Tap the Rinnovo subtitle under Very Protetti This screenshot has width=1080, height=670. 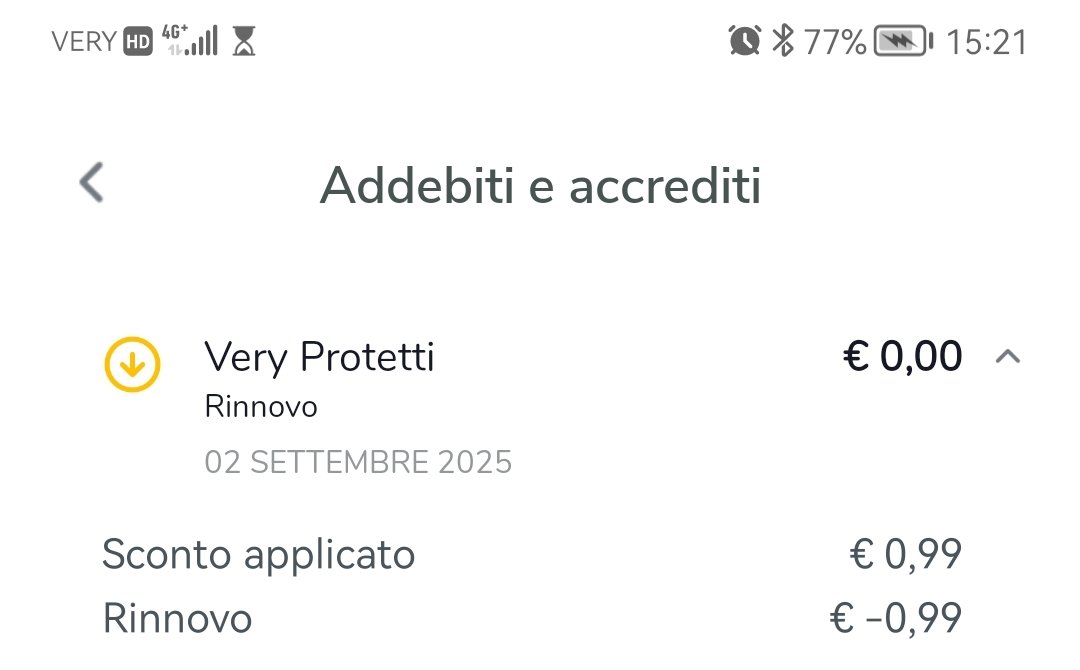[261, 407]
